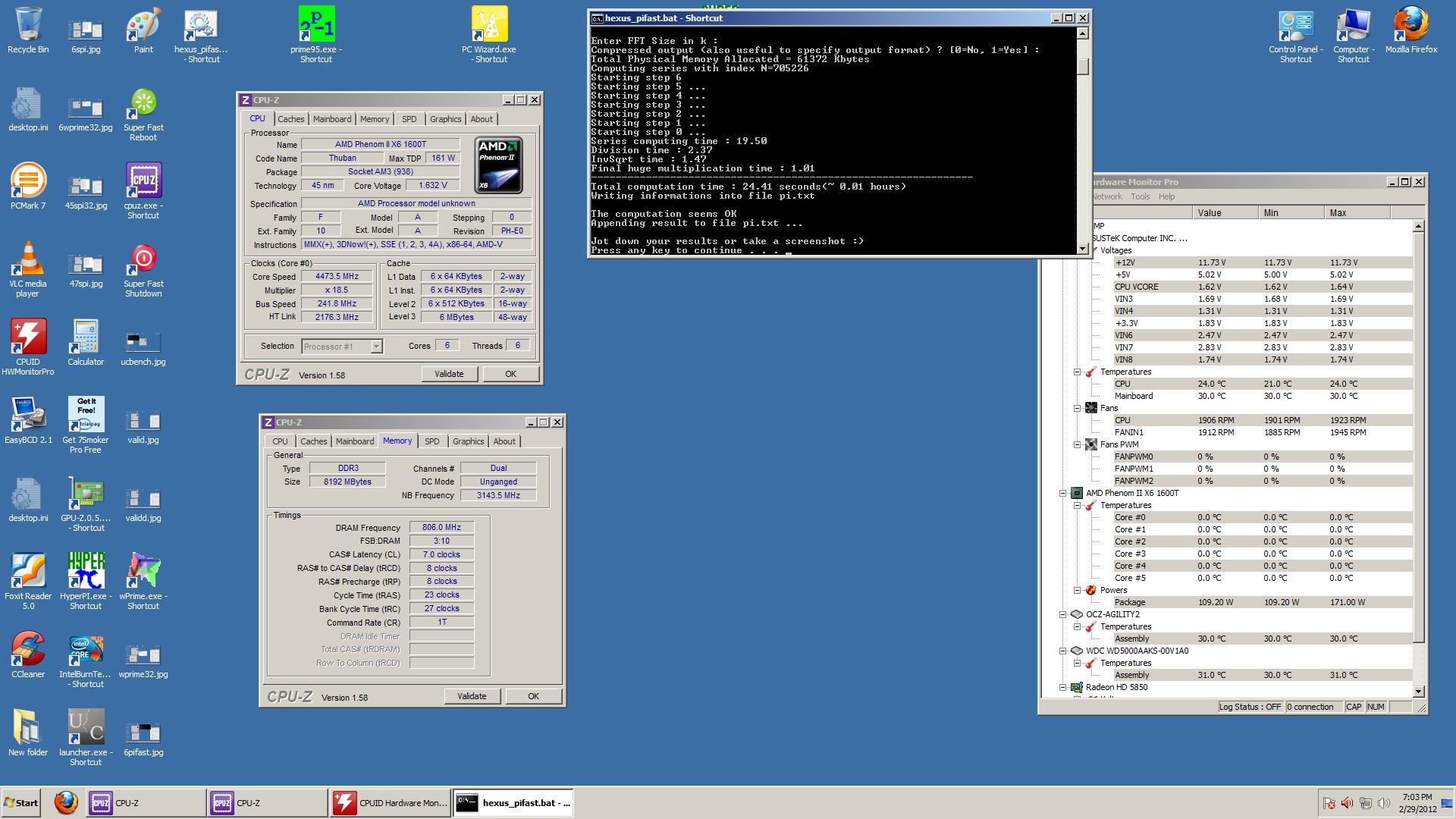Switch to Mainboard tab in upper CPU-Z

click(332, 119)
